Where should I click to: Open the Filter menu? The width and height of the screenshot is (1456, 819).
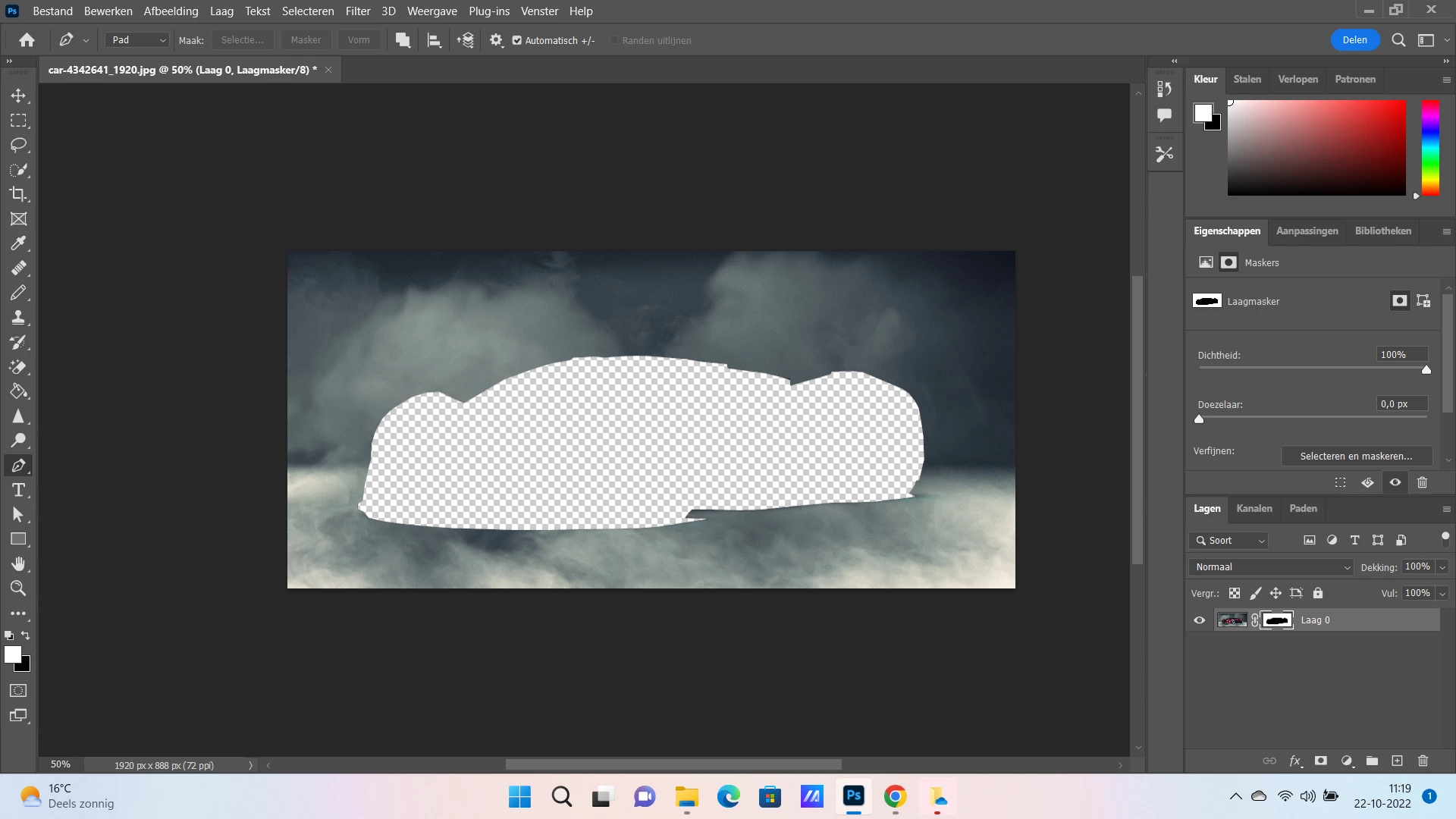tap(357, 11)
